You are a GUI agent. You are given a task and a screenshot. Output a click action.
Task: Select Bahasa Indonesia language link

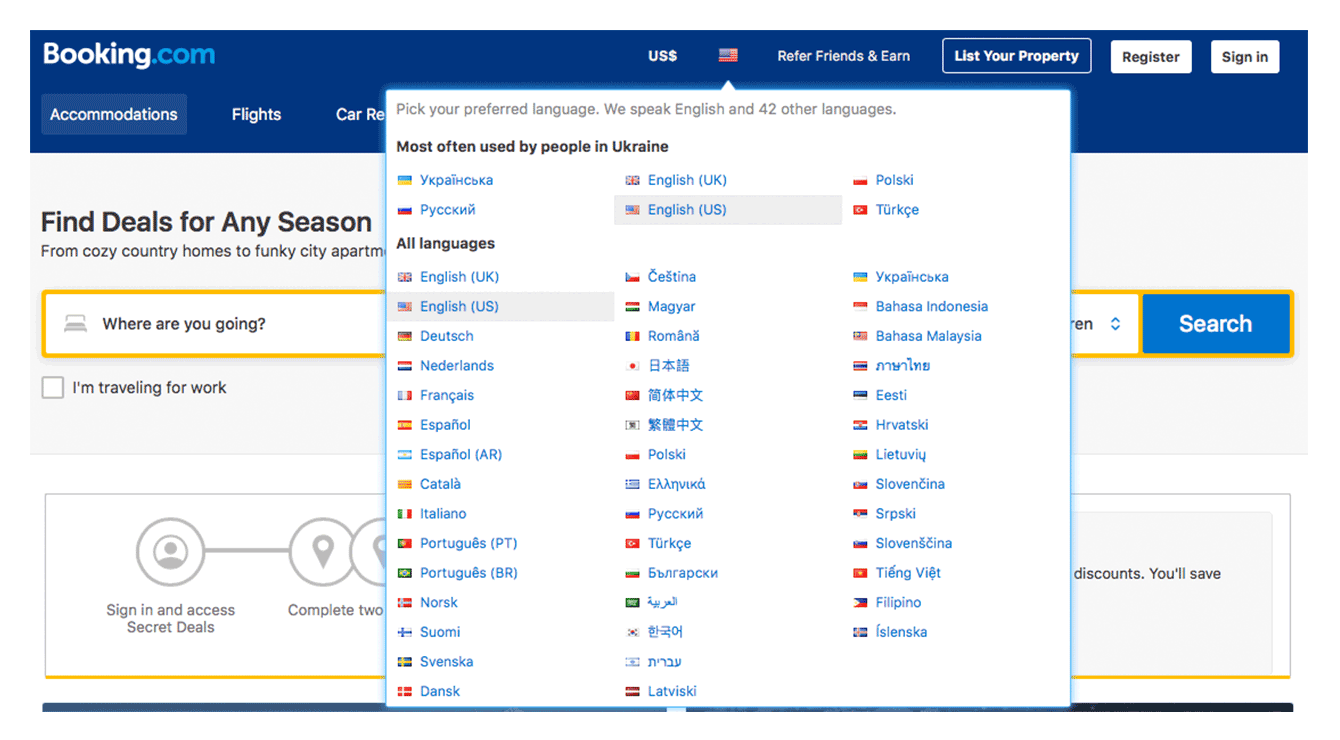932,307
